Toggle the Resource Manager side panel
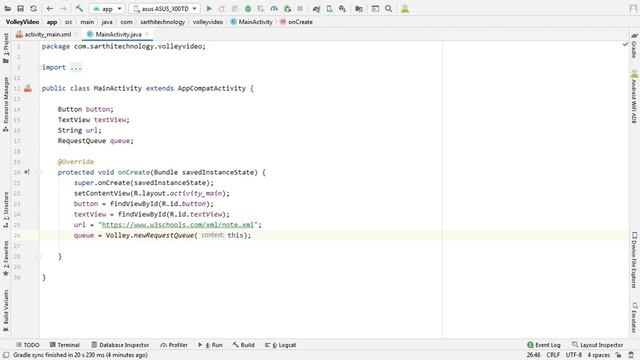 (x=6, y=104)
